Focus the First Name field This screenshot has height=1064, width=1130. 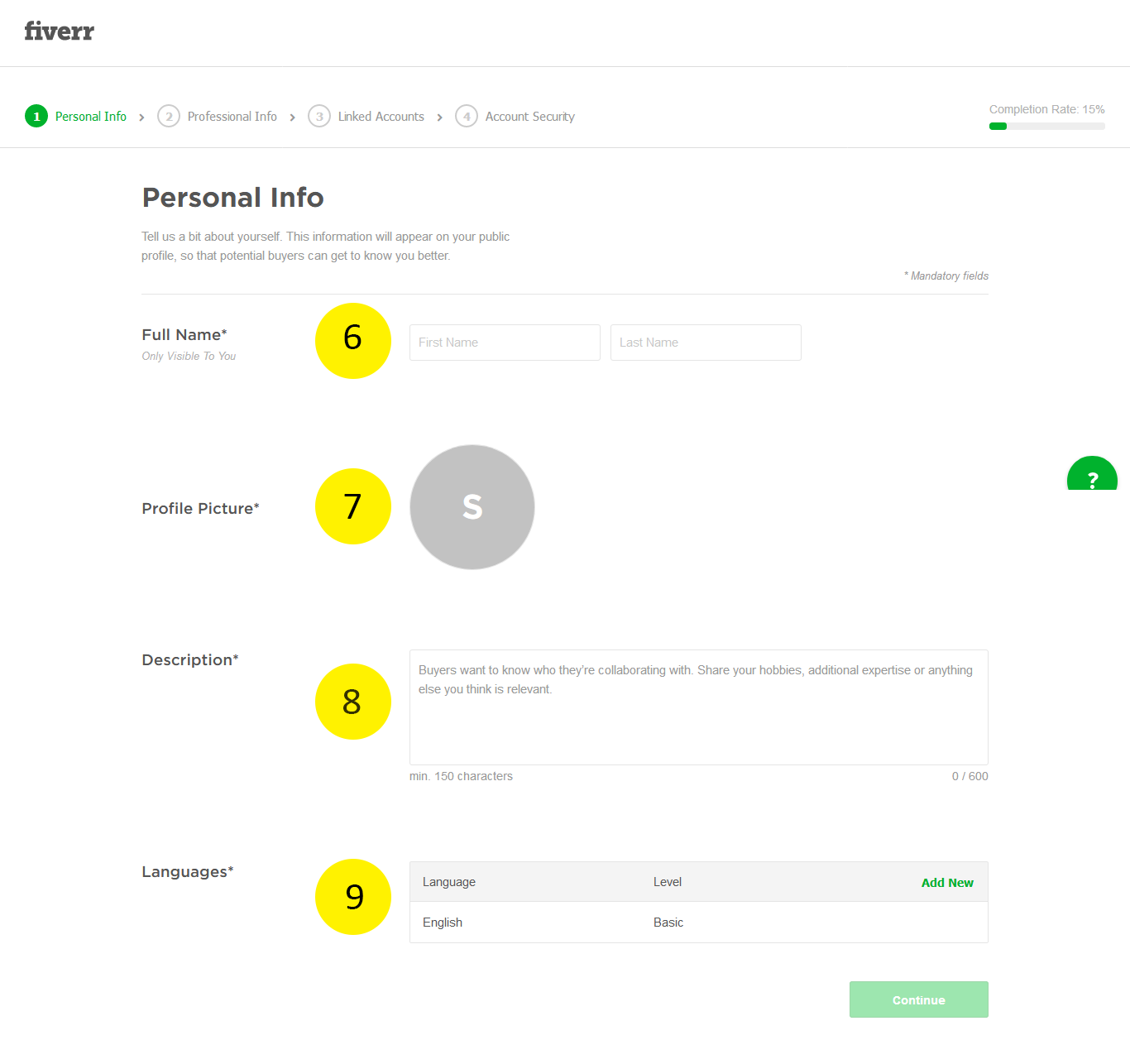click(505, 343)
